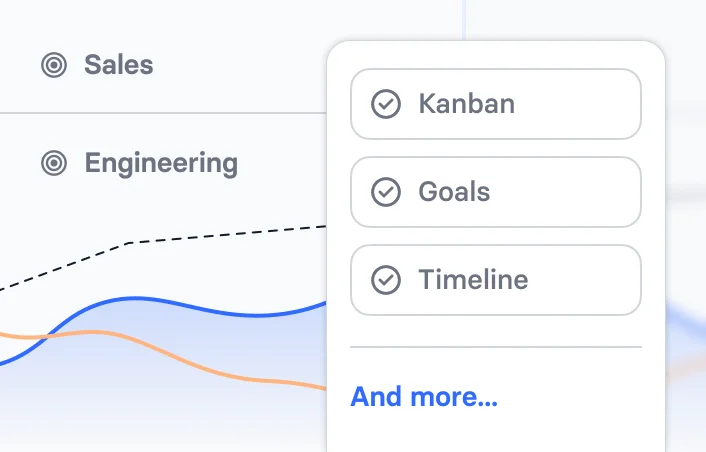Screen dimensions: 706x452
Task: Select the Goals option pill
Action: [495, 191]
